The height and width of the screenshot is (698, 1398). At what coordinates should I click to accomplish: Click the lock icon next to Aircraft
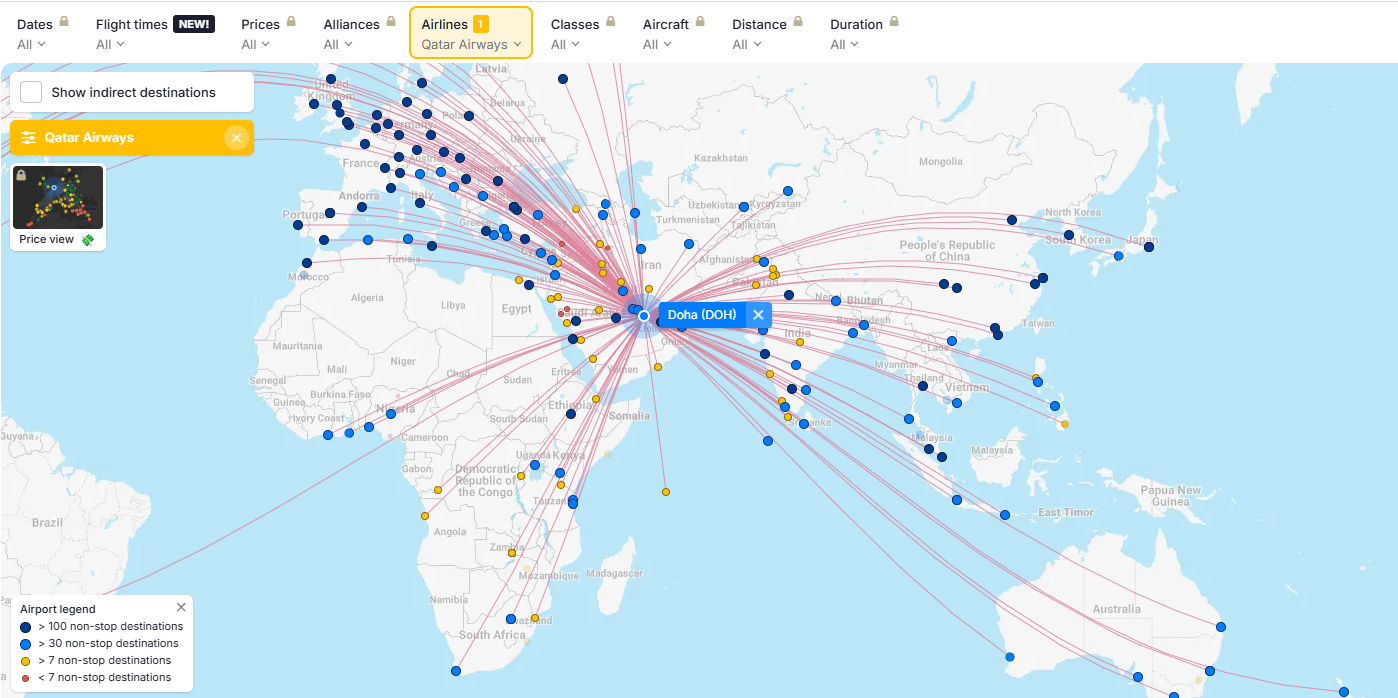(700, 22)
